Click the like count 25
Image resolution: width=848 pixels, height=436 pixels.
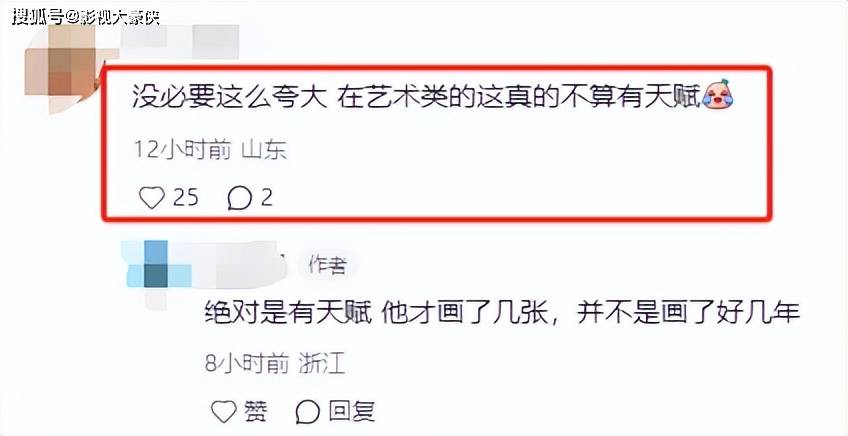186,199
